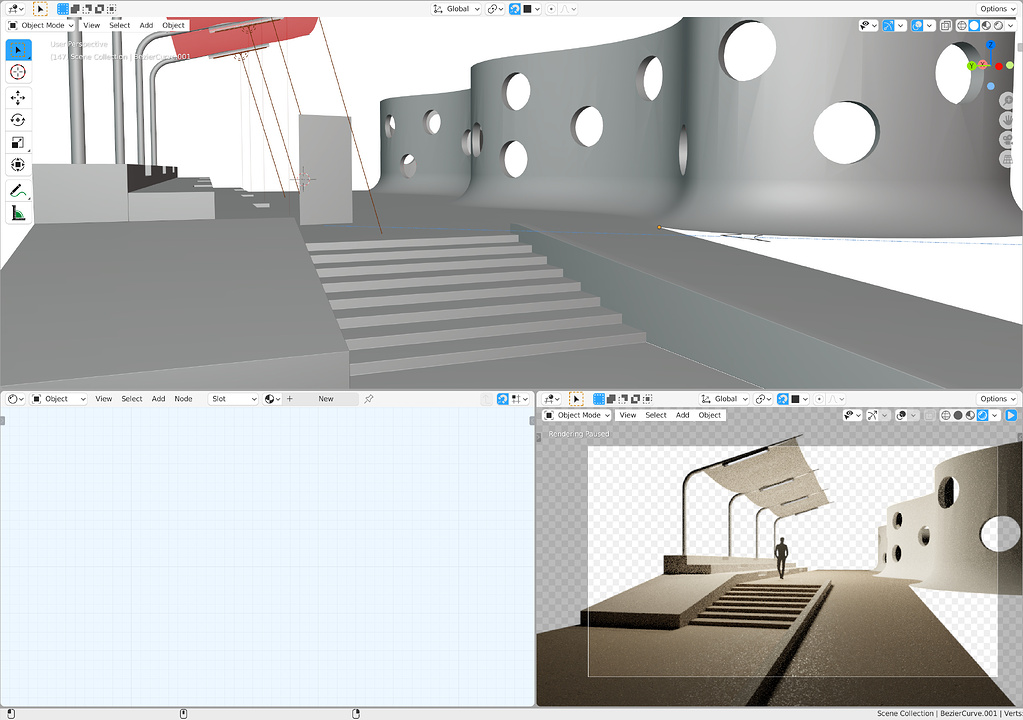Toggle overlays in top viewport

click(x=917, y=25)
